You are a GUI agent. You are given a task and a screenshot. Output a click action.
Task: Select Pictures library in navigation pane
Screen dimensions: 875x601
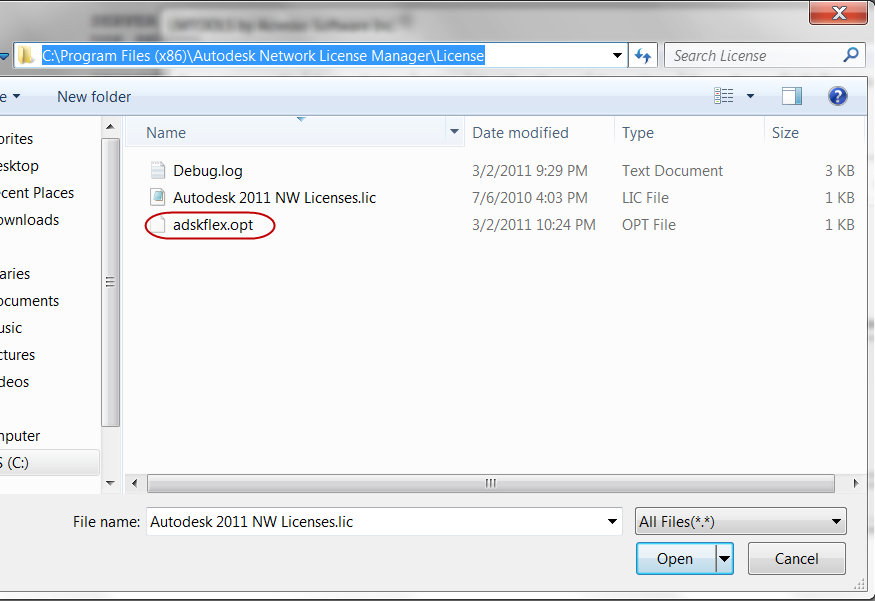pyautogui.click(x=17, y=355)
